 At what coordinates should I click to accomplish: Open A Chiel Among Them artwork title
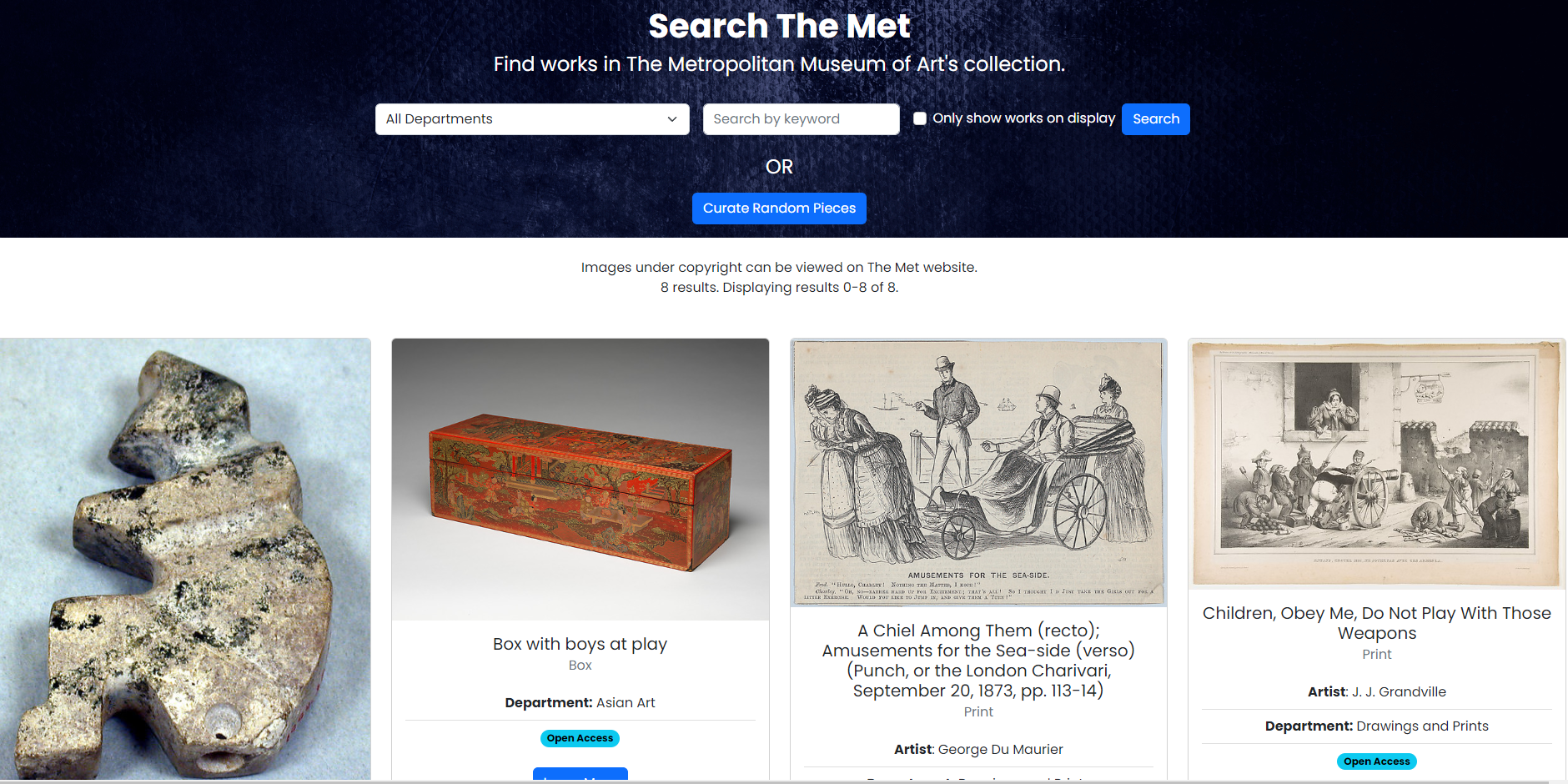[977, 660]
